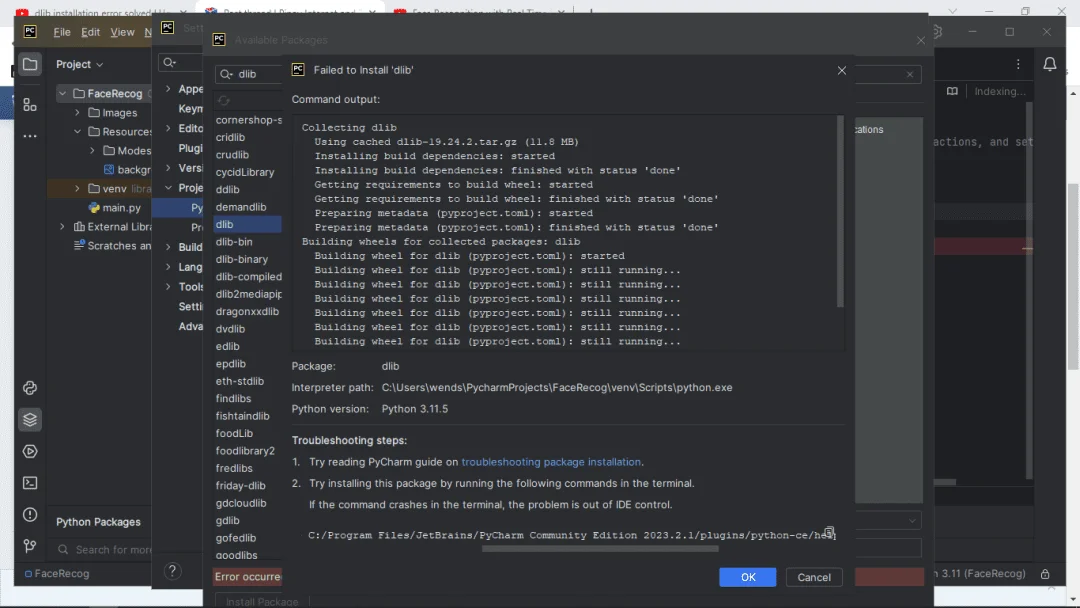
Task: Select foodlibrary2 in package list
Action: 247,450
